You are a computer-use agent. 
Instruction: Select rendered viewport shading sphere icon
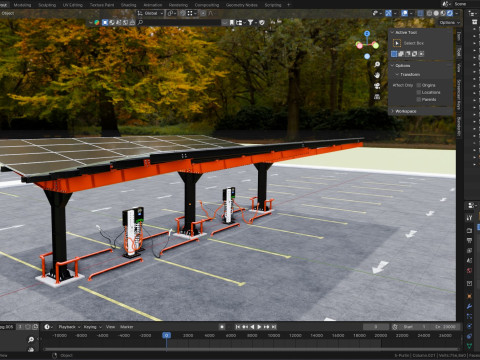pos(450,13)
